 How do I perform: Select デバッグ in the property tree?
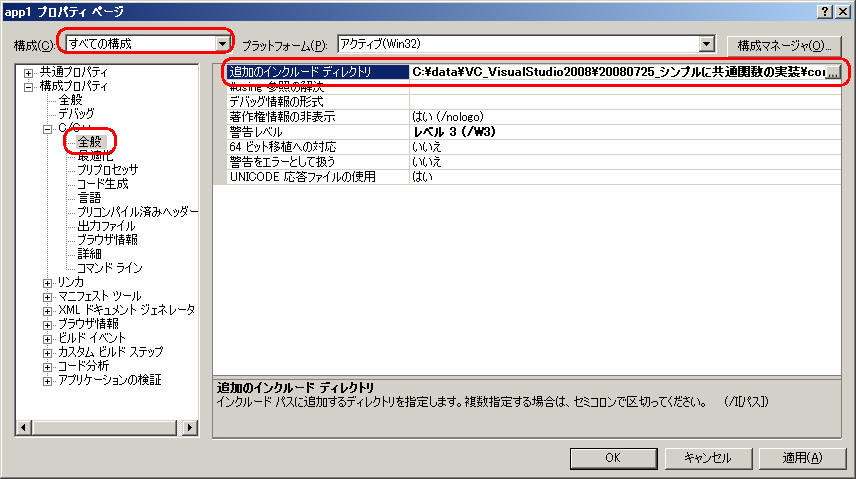pos(76,115)
